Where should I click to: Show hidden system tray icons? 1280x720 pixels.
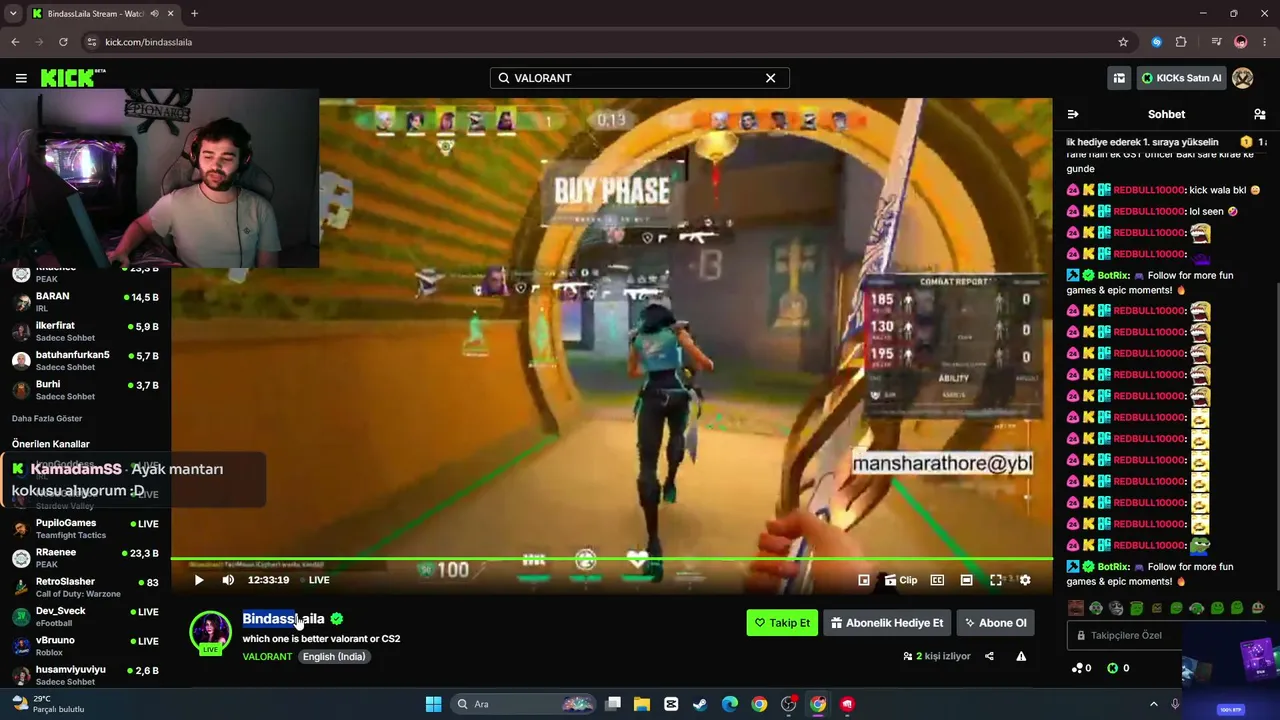(x=1153, y=704)
